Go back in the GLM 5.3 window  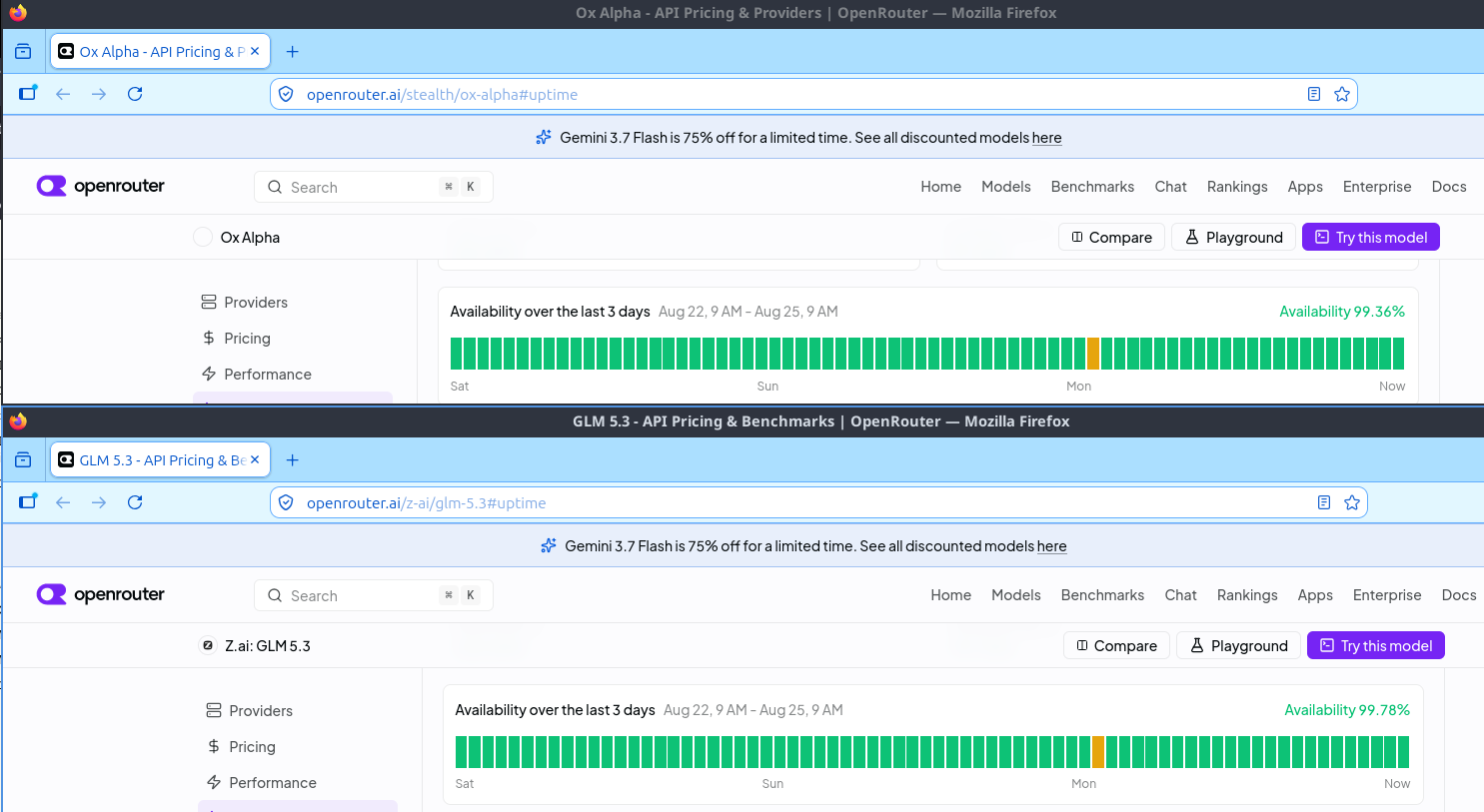pos(63,502)
